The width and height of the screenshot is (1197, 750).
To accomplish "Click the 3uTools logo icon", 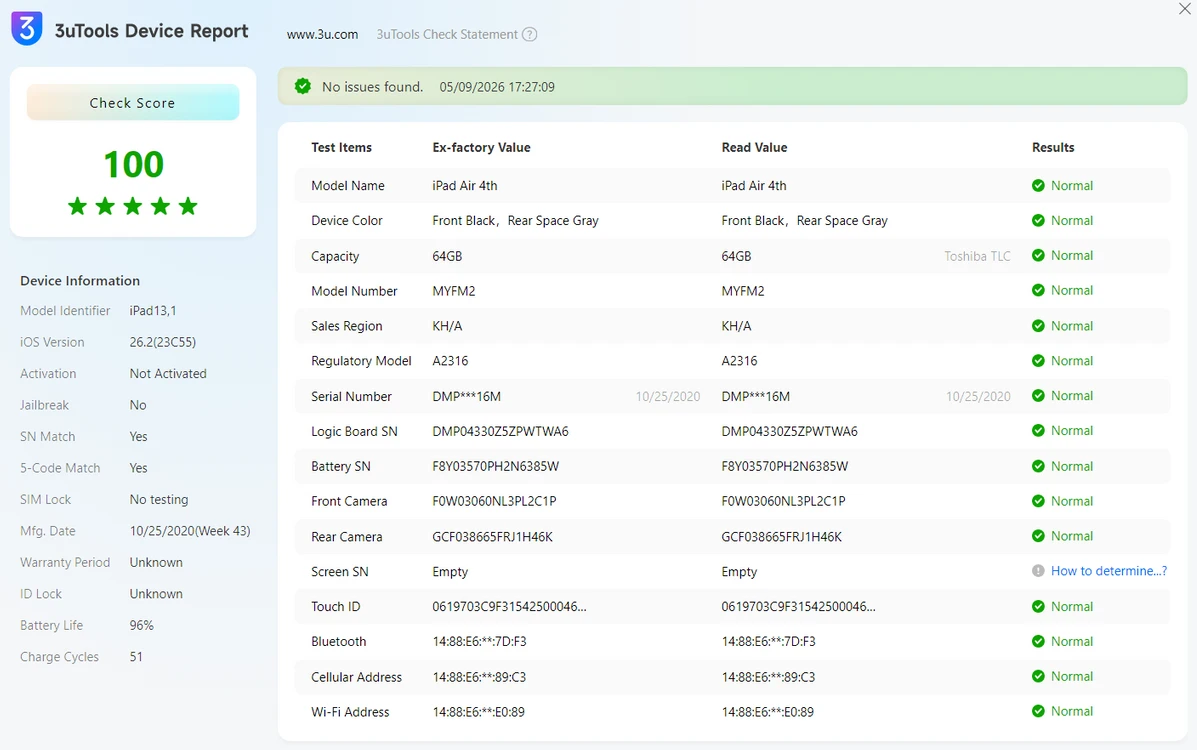I will [27, 29].
